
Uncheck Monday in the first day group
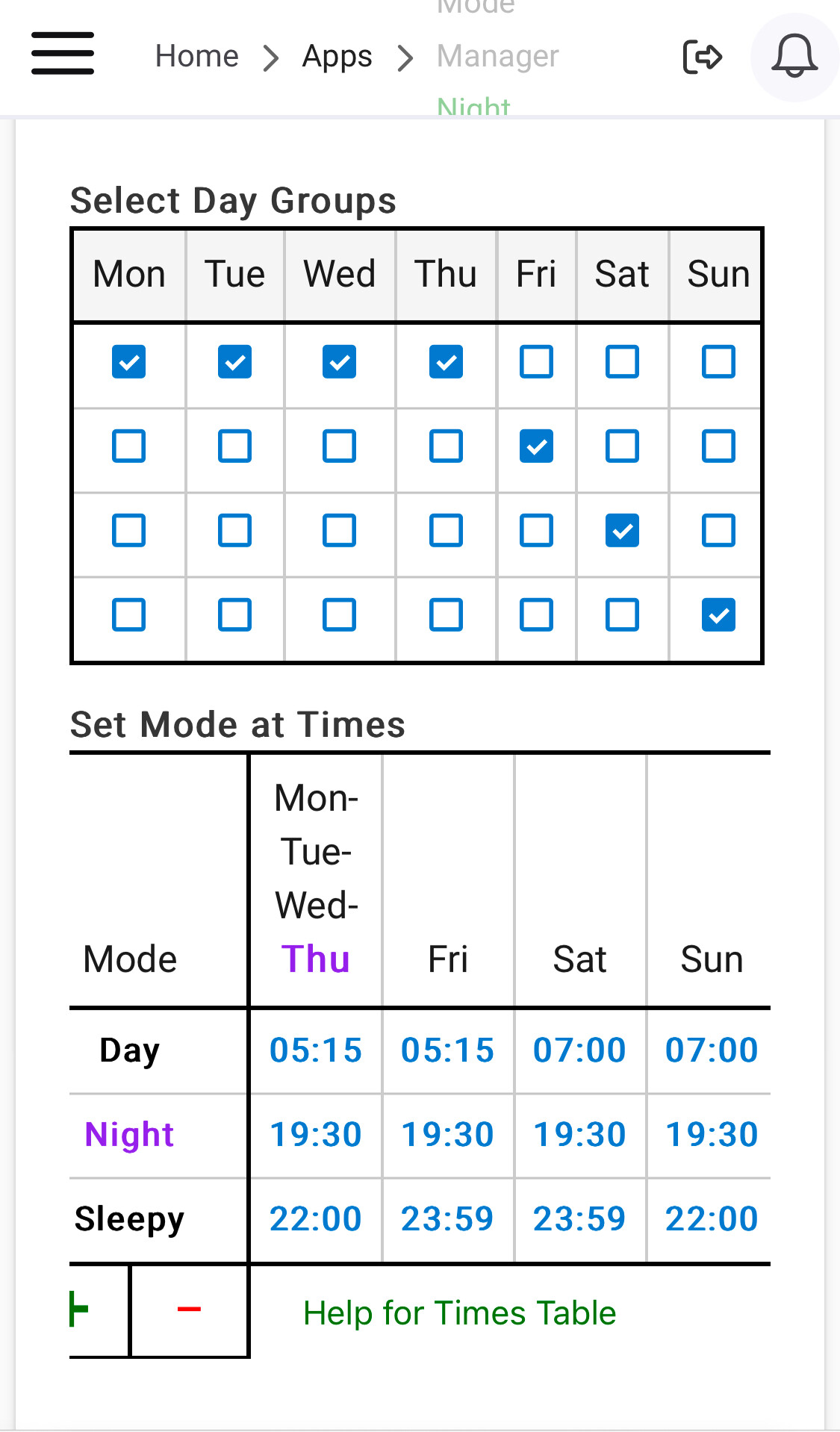128,362
